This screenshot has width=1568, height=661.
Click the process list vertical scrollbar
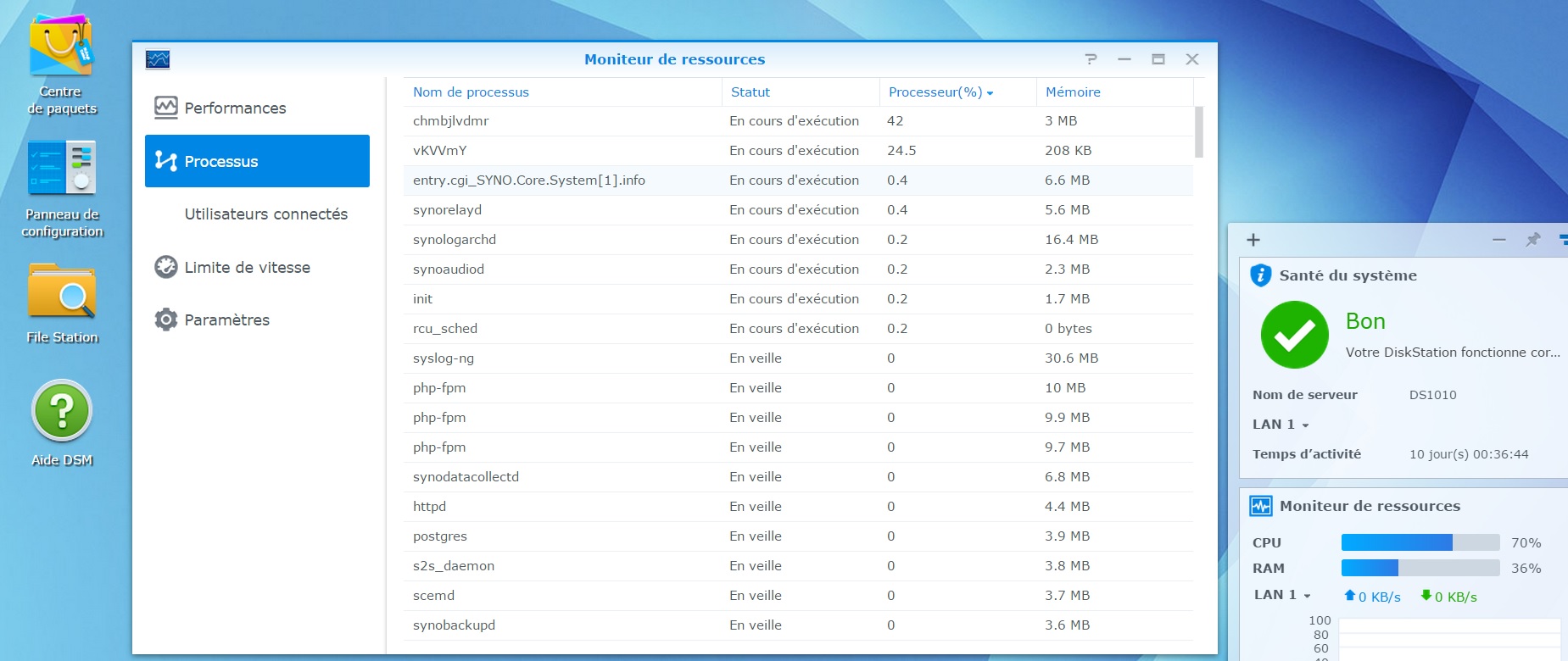(x=1198, y=132)
